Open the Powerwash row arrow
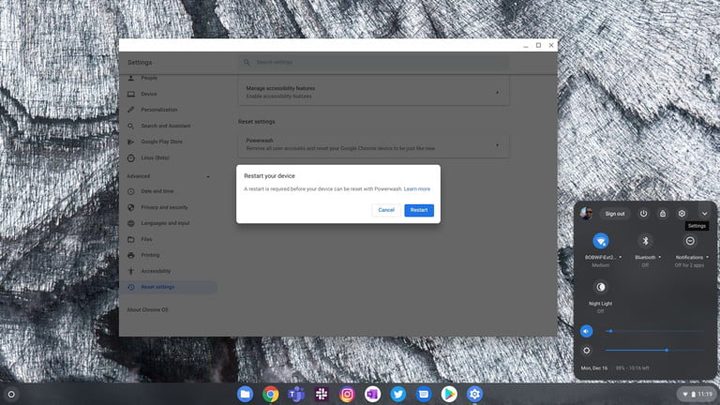 coord(497,145)
